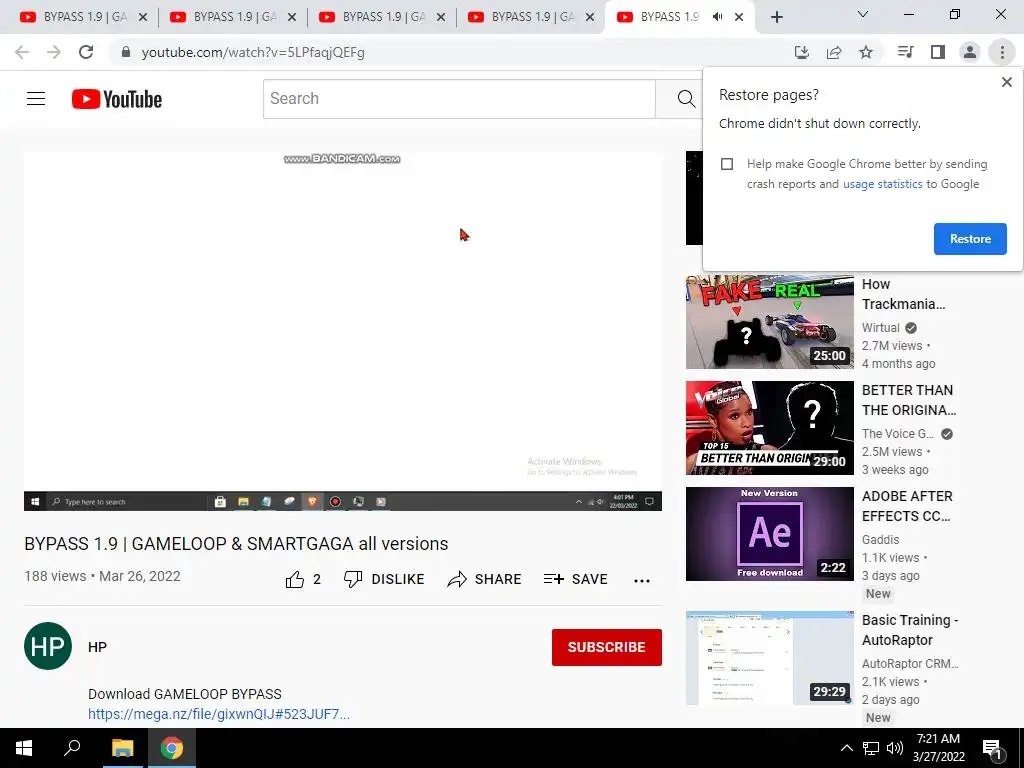Open the video's more actions ellipsis
Screen dimensions: 1024x768
pyautogui.click(x=641, y=580)
